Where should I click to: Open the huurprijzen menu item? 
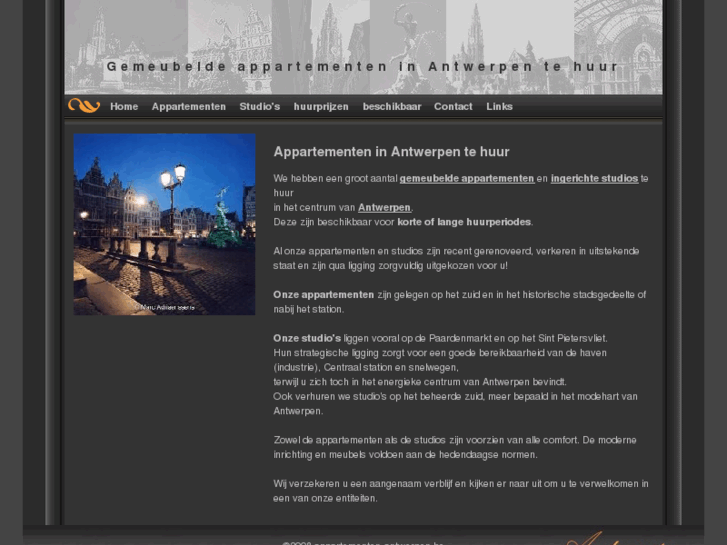pyautogui.click(x=321, y=107)
